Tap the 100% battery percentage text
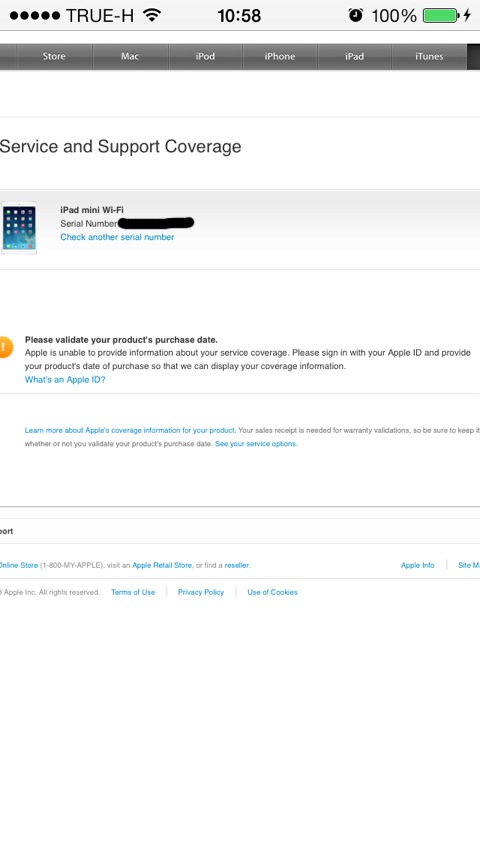 click(394, 16)
